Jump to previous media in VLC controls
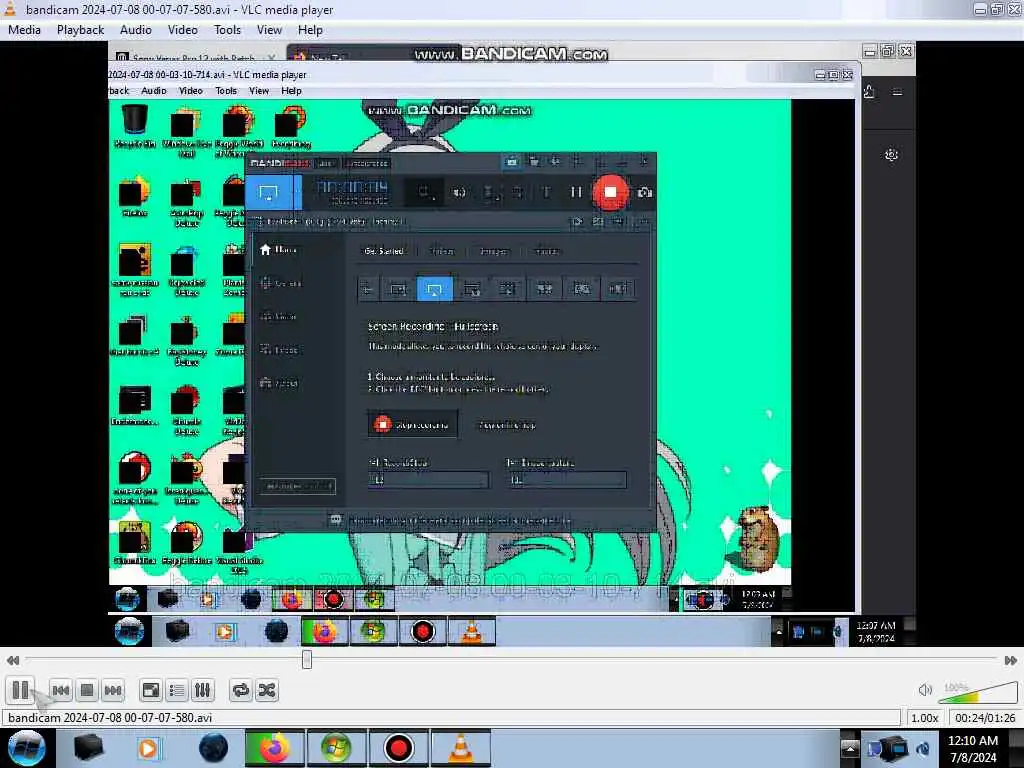Screen dimensions: 1024x768 (x=61, y=690)
